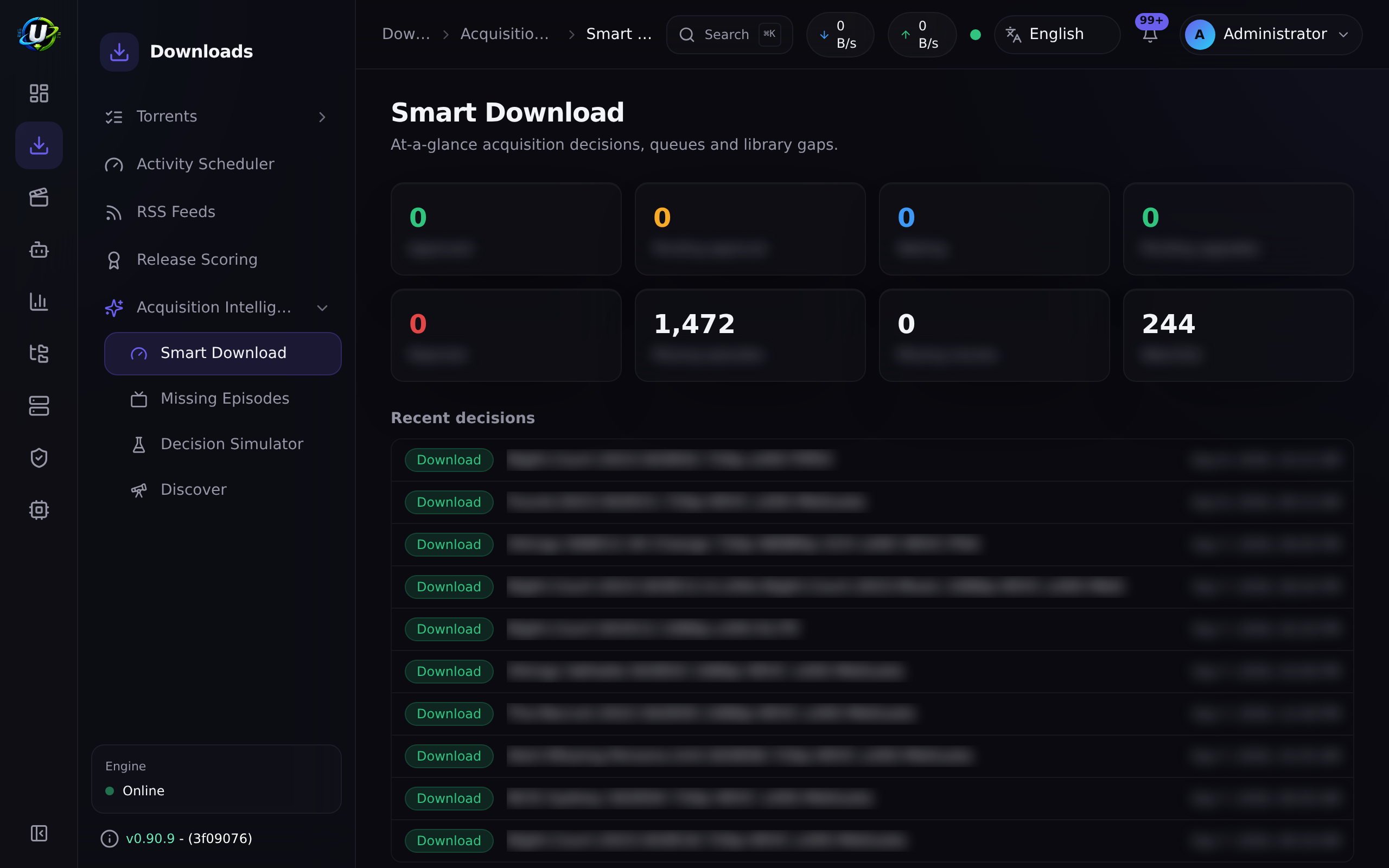The height and width of the screenshot is (868, 1389).
Task: Click the Recent decisions heading
Action: (463, 418)
